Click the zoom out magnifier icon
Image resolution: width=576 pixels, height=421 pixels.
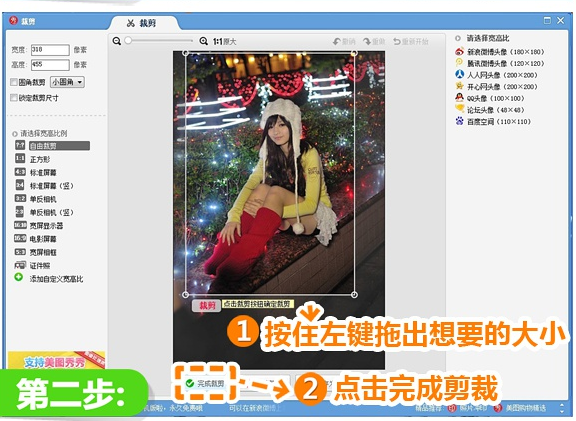[x=117, y=41]
